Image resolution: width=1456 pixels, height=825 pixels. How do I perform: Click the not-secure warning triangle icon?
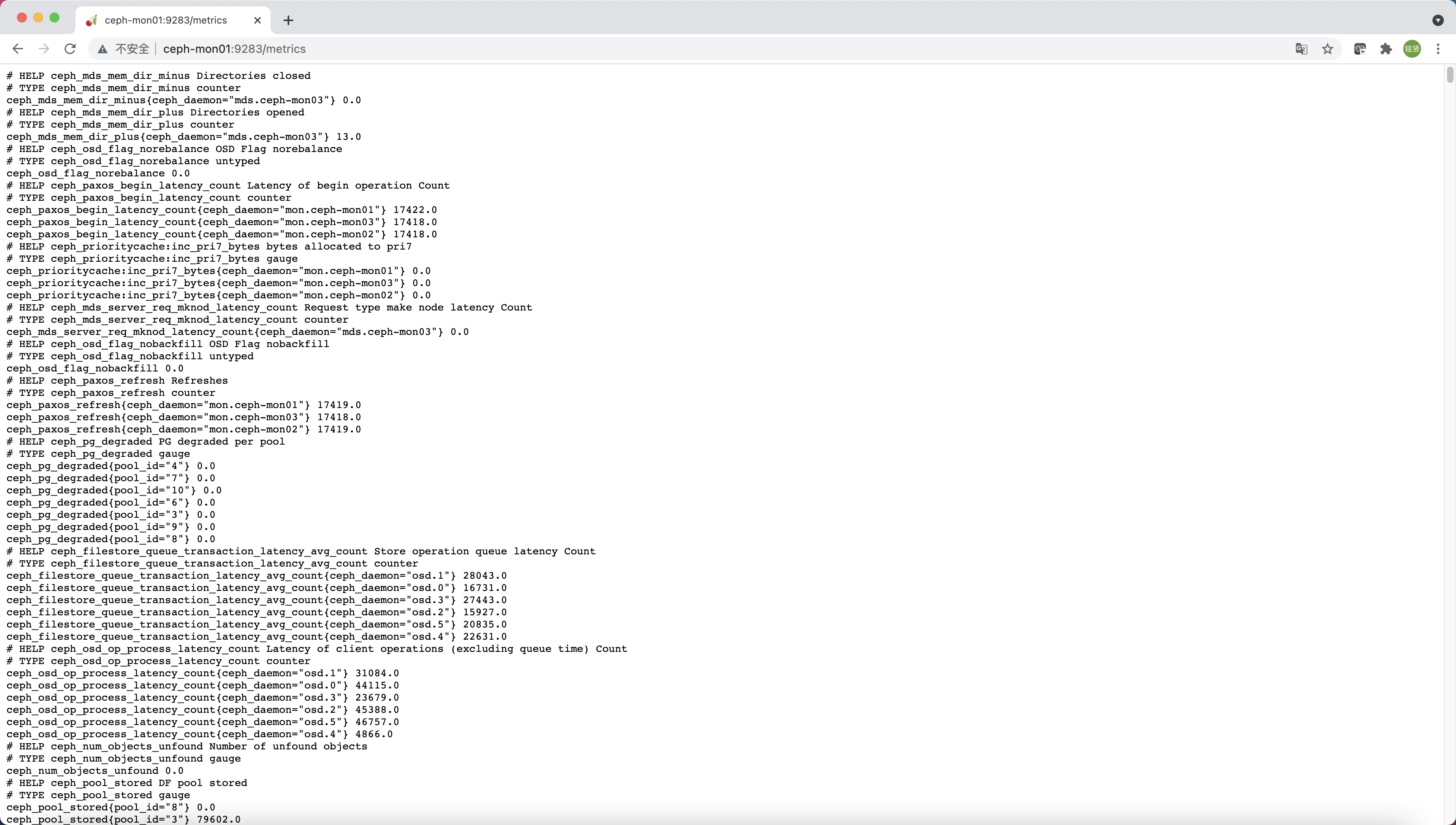(102, 49)
